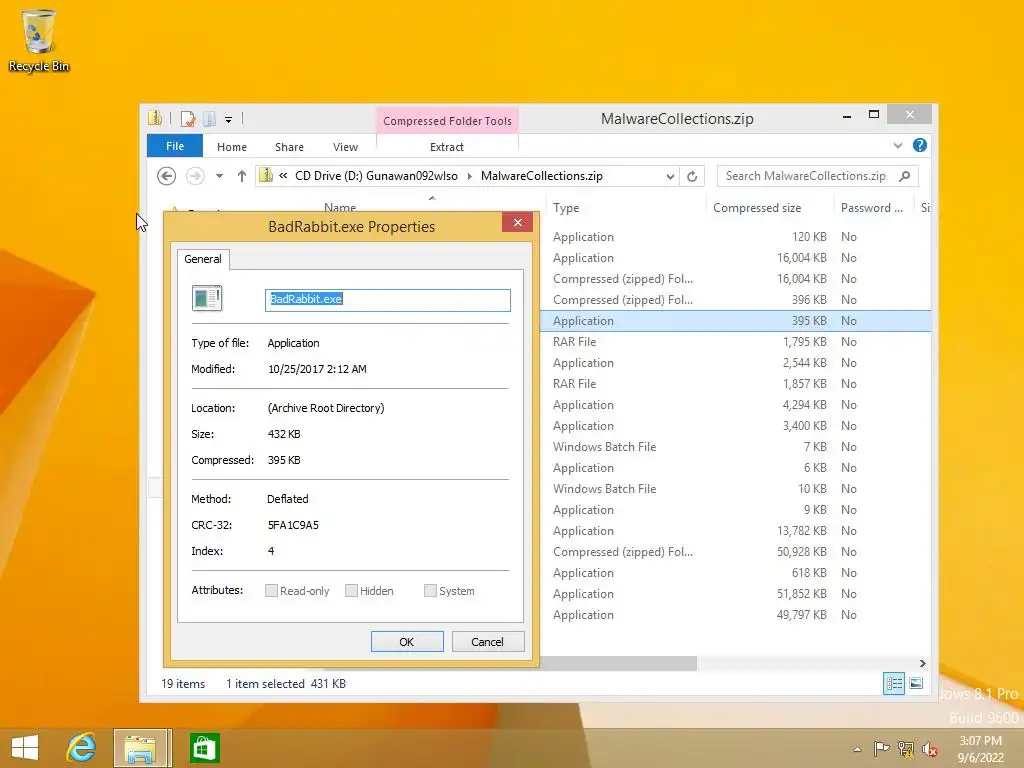Refresh the MalwareCollections.zip folder view
The height and width of the screenshot is (768, 1024).
pyautogui.click(x=692, y=176)
